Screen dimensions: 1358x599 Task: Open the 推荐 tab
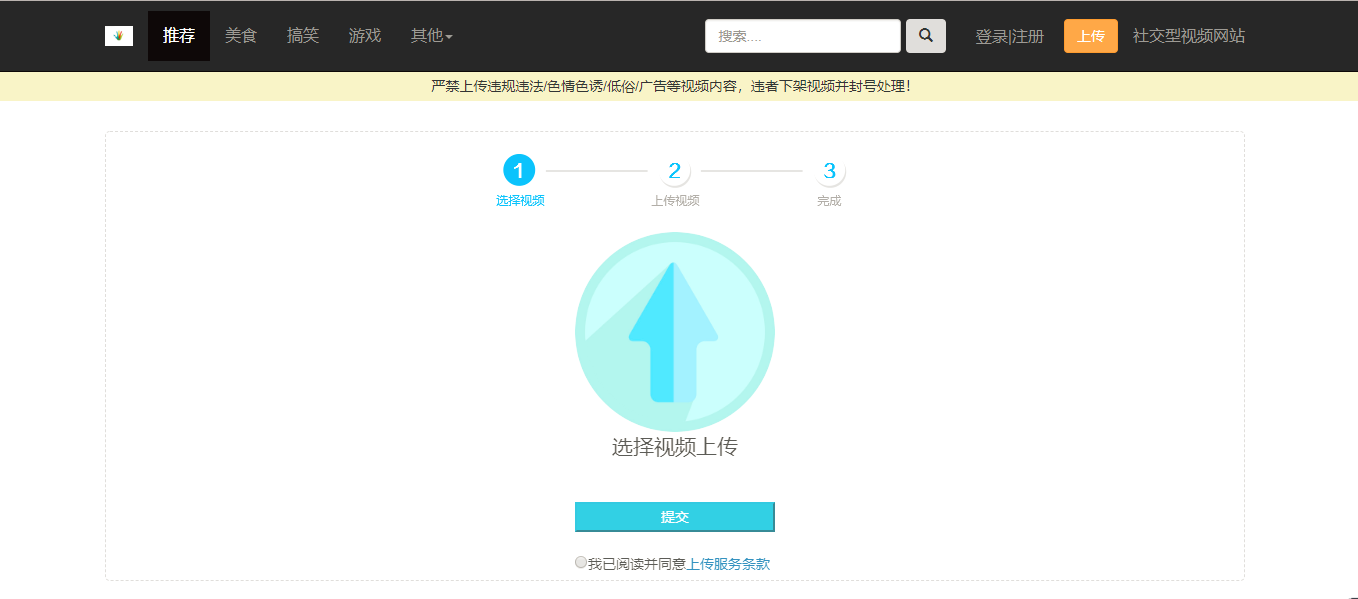coord(179,36)
